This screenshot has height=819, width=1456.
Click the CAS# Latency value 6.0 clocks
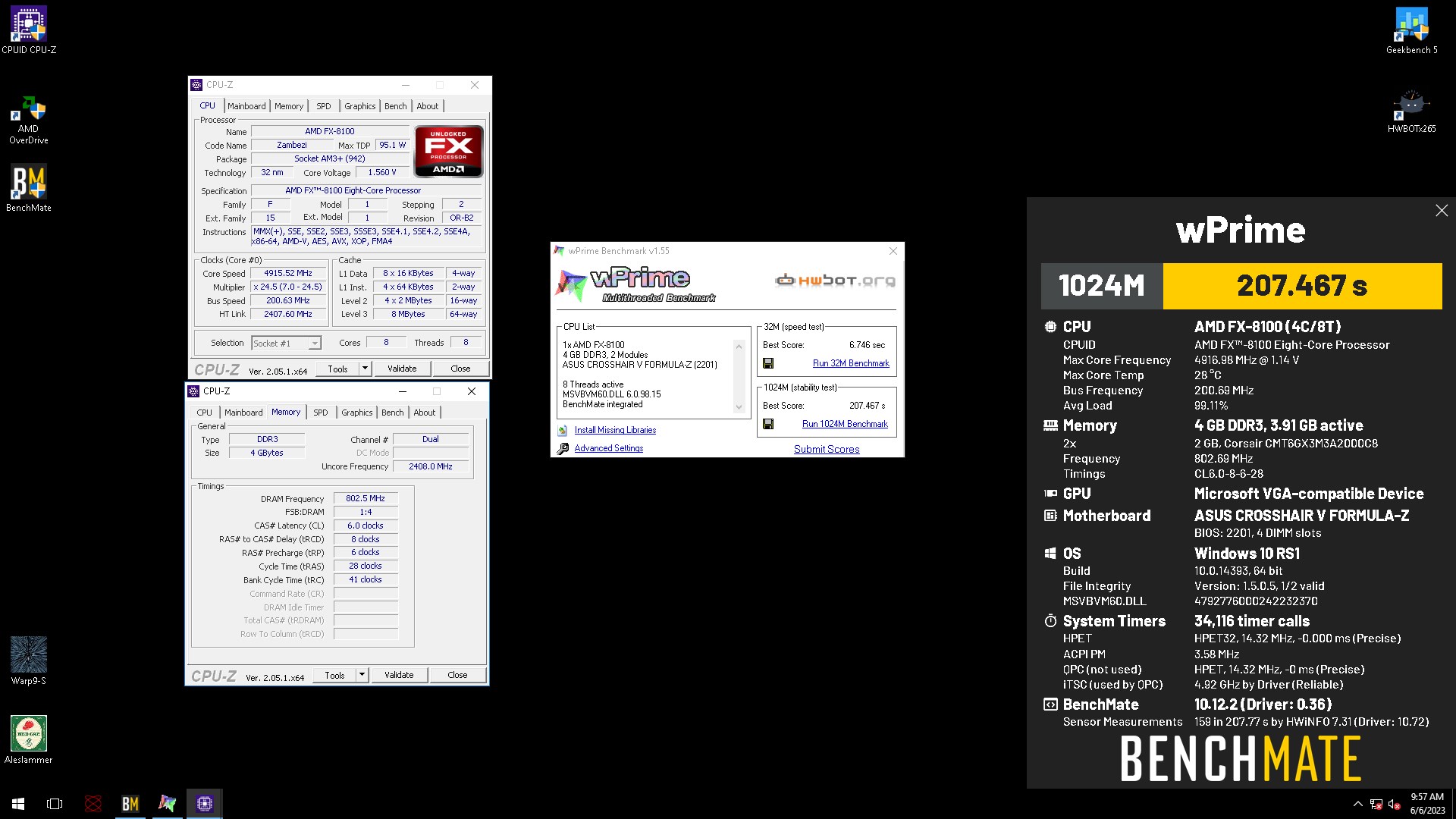point(366,526)
